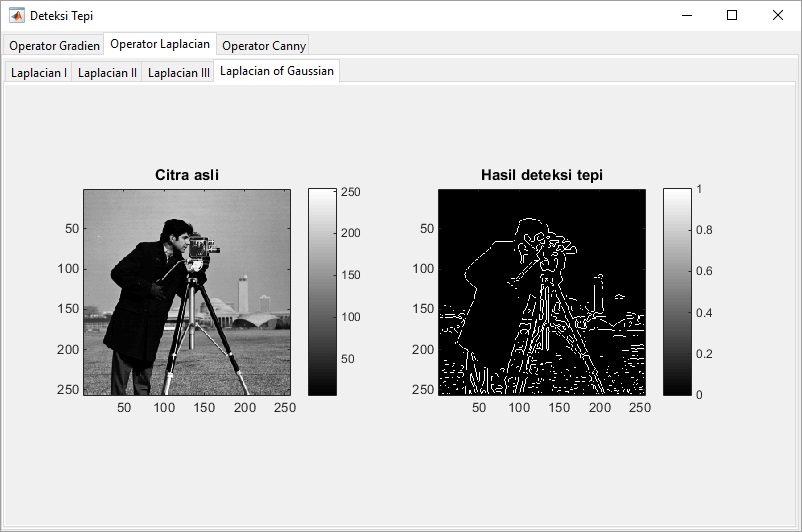Select the Laplacian II sub-tab
This screenshot has height=532, width=802.
pos(107,73)
